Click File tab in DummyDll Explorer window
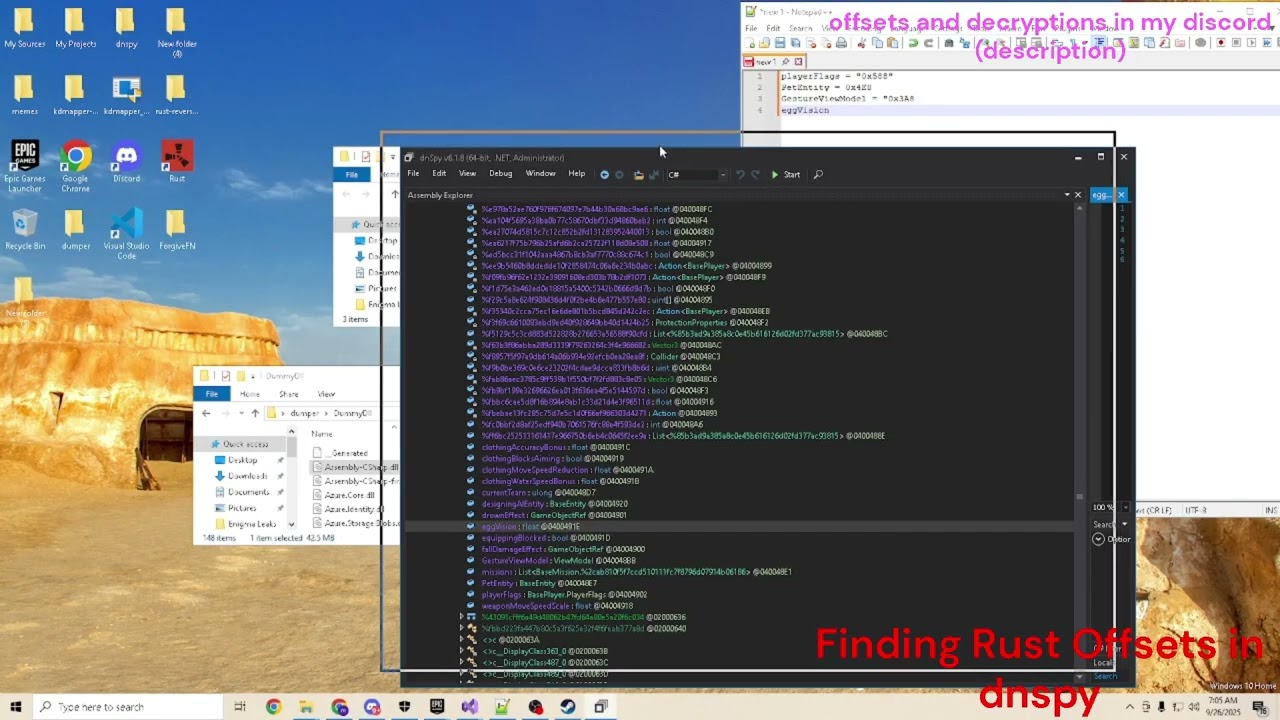This screenshot has height=720, width=1280. click(212, 394)
